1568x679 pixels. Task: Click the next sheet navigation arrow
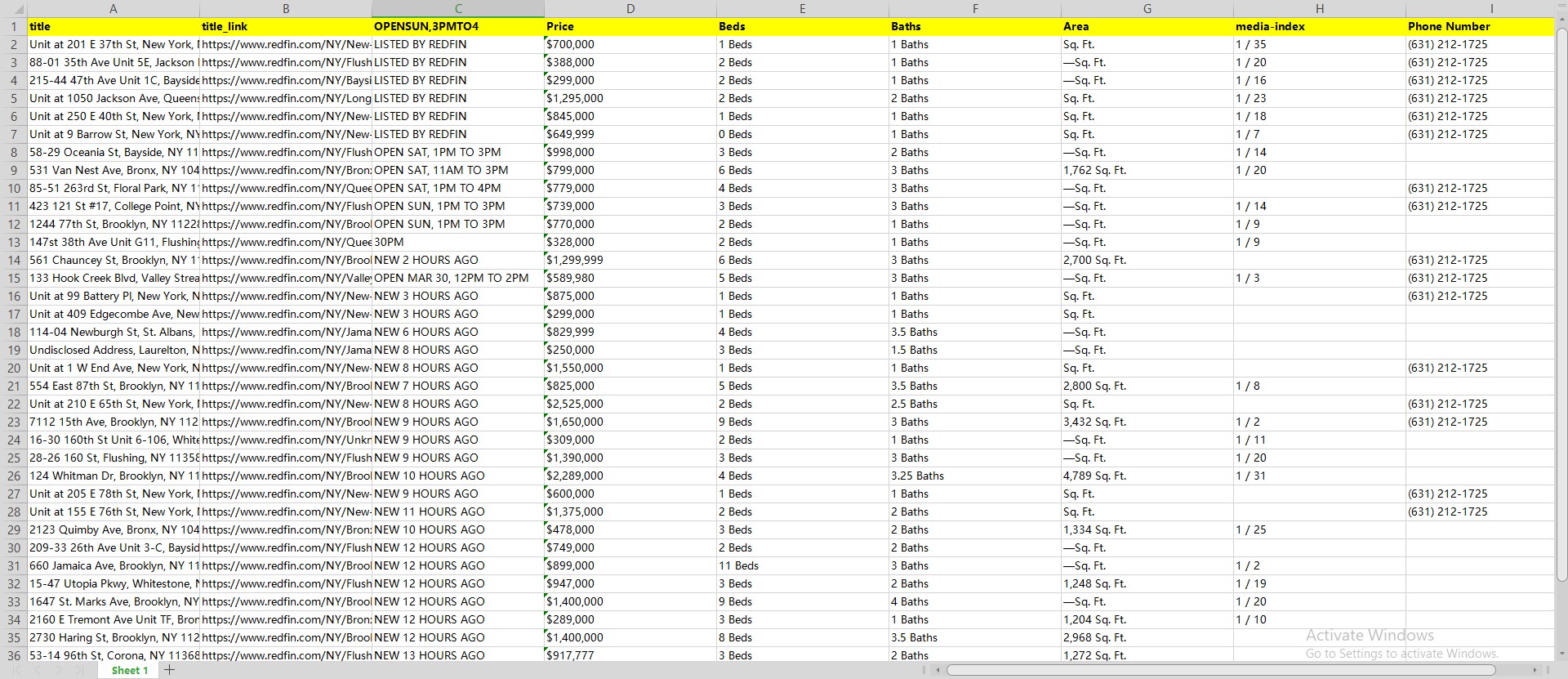point(58,670)
